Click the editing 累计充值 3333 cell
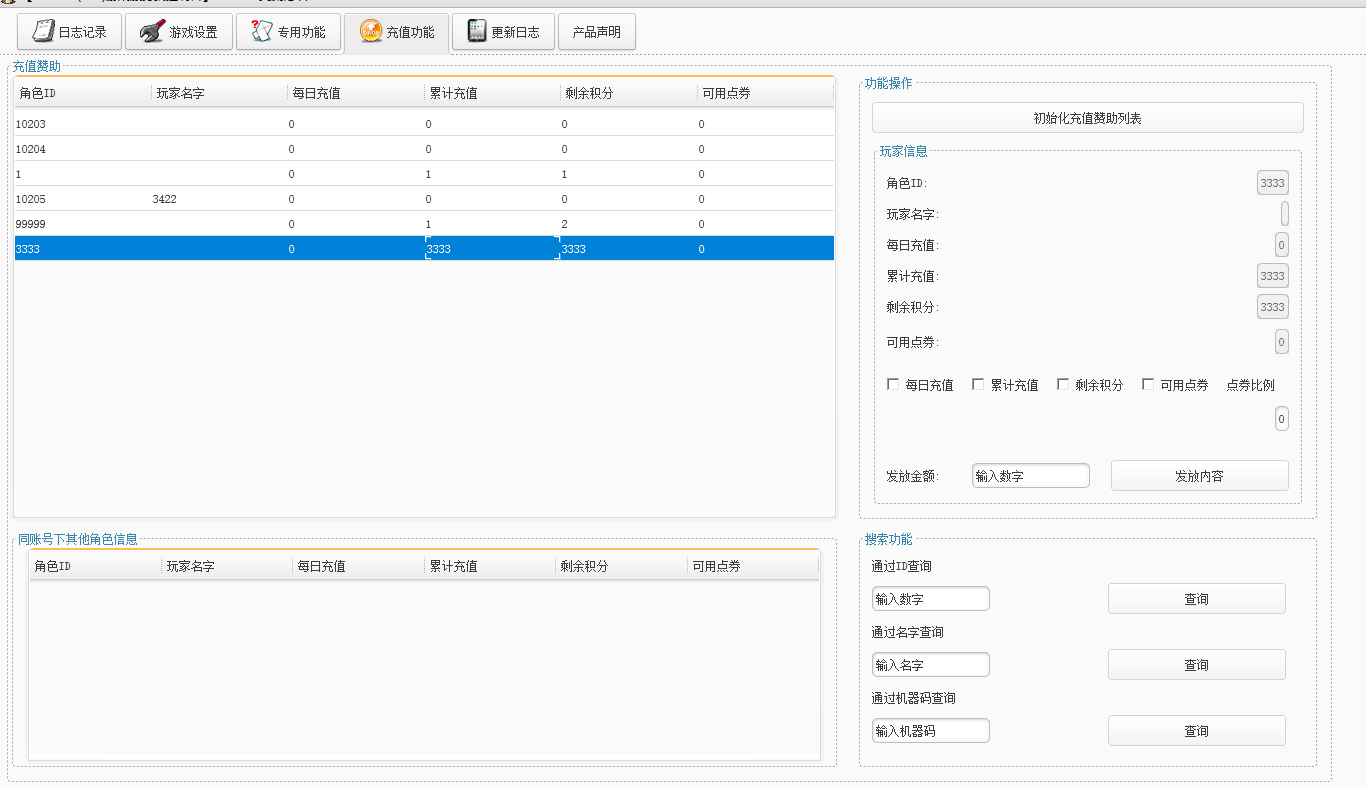Image resolution: width=1366 pixels, height=787 pixels. (x=492, y=249)
